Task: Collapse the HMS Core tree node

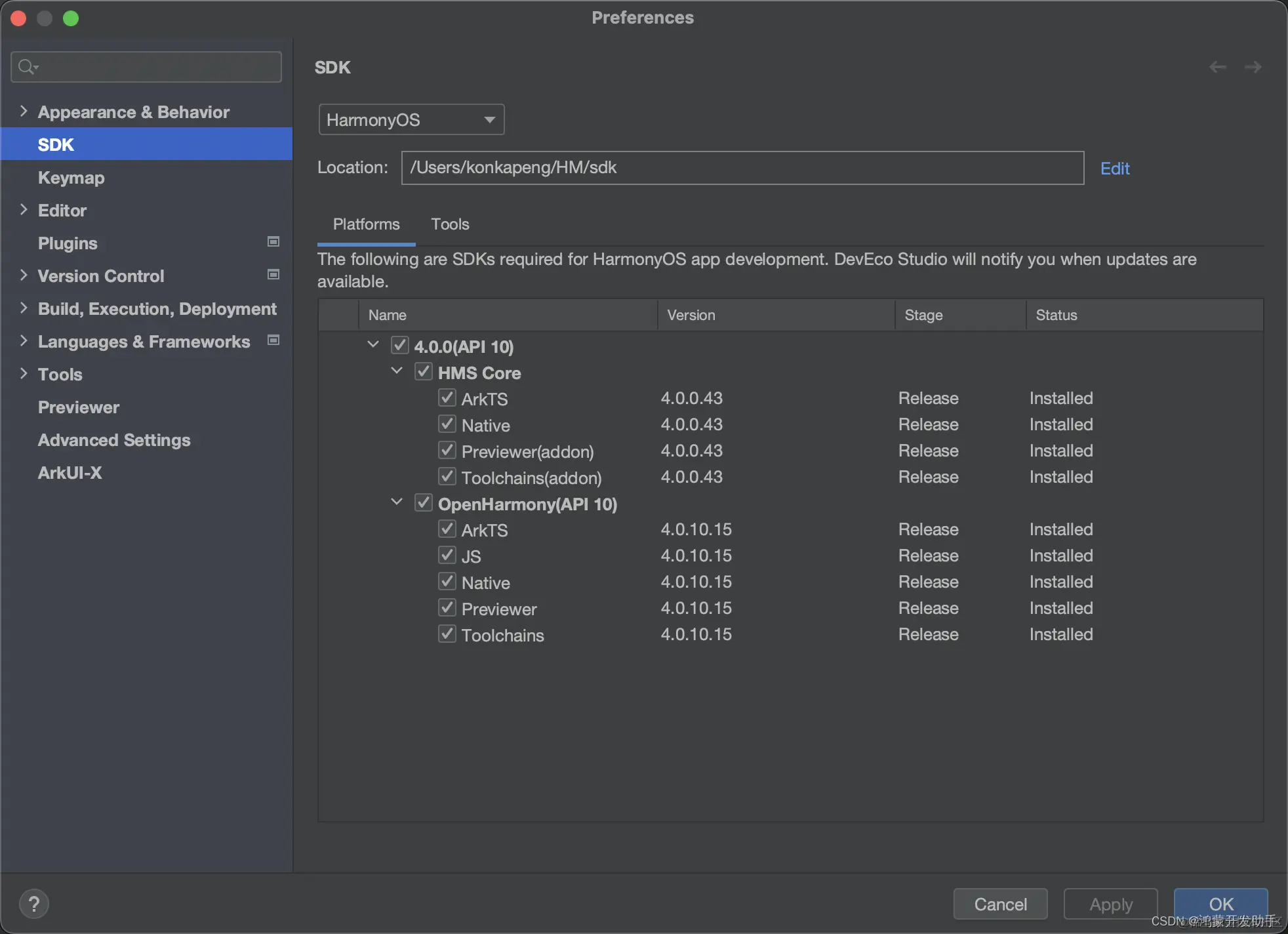Action: click(397, 371)
